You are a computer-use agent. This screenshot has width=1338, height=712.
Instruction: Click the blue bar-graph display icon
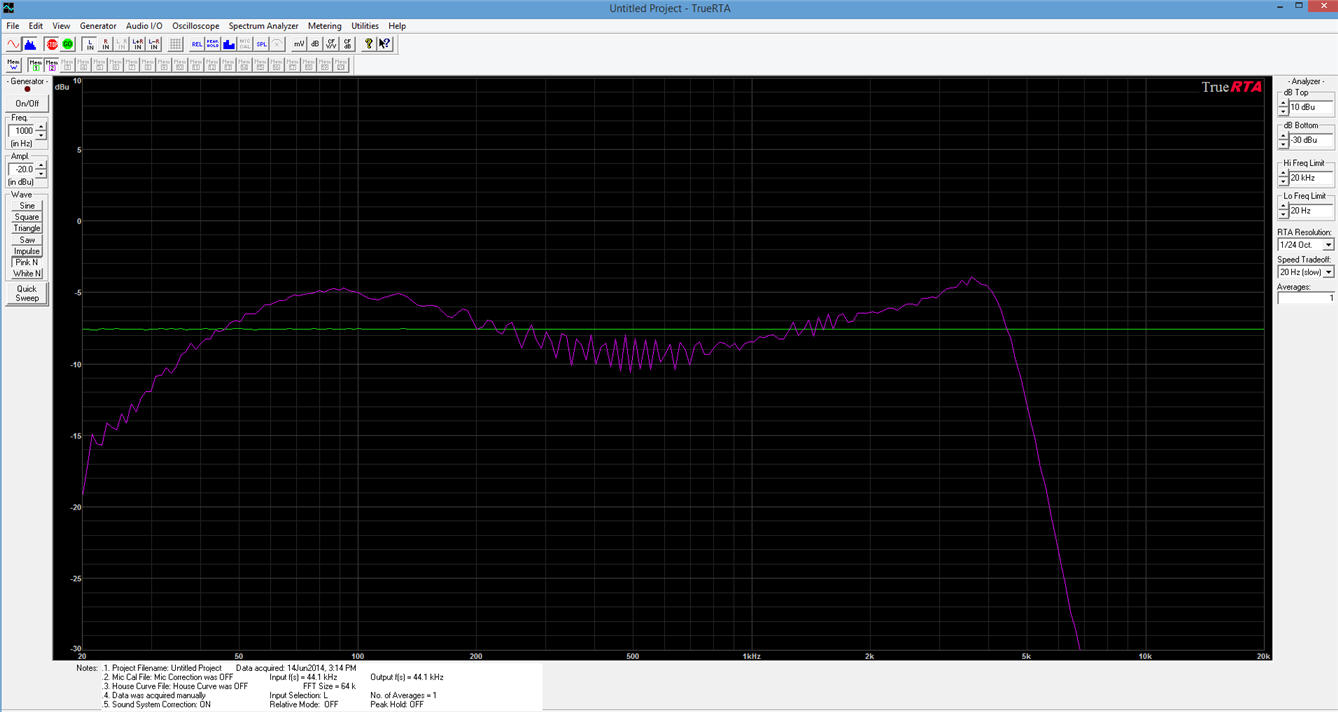coord(229,44)
